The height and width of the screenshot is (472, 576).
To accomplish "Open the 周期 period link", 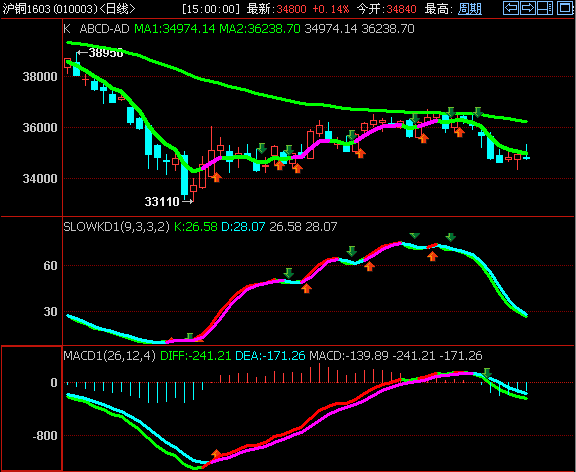I will [x=470, y=8].
